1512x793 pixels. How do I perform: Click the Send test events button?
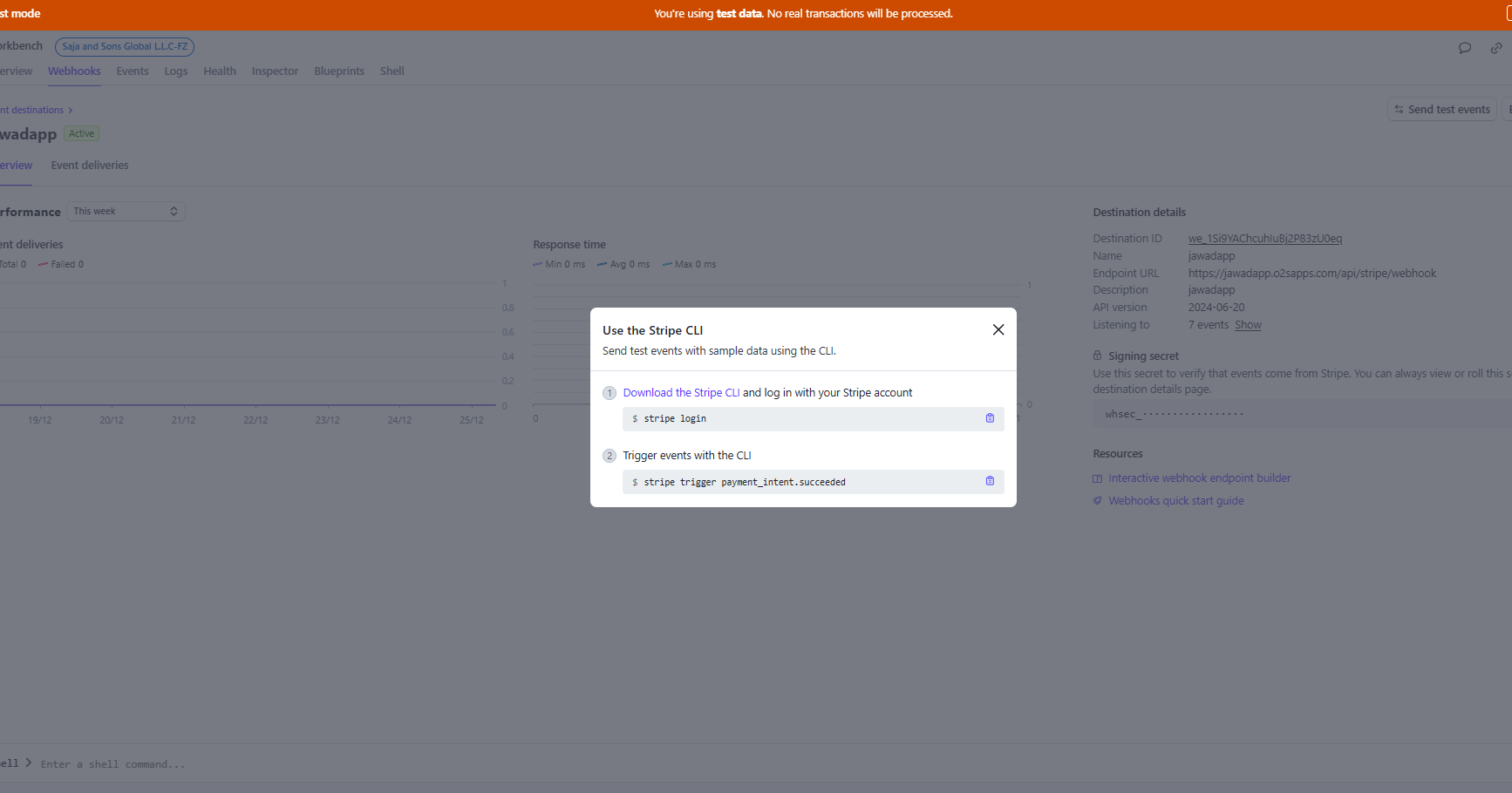(1442, 109)
